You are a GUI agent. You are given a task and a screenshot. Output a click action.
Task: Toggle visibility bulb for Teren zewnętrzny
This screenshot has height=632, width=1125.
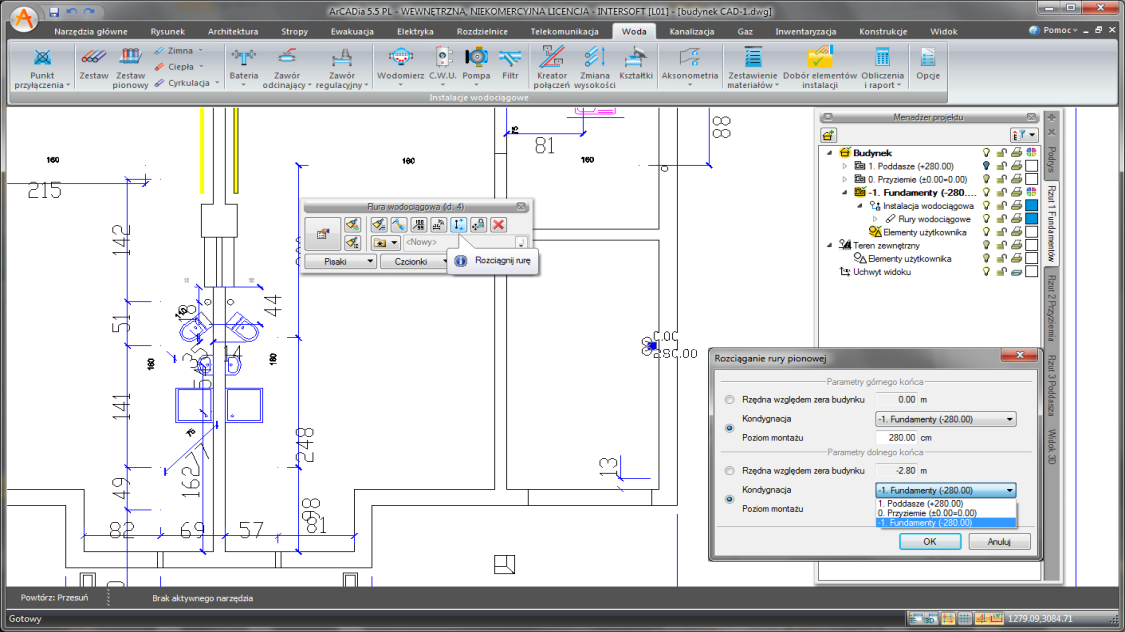point(987,245)
